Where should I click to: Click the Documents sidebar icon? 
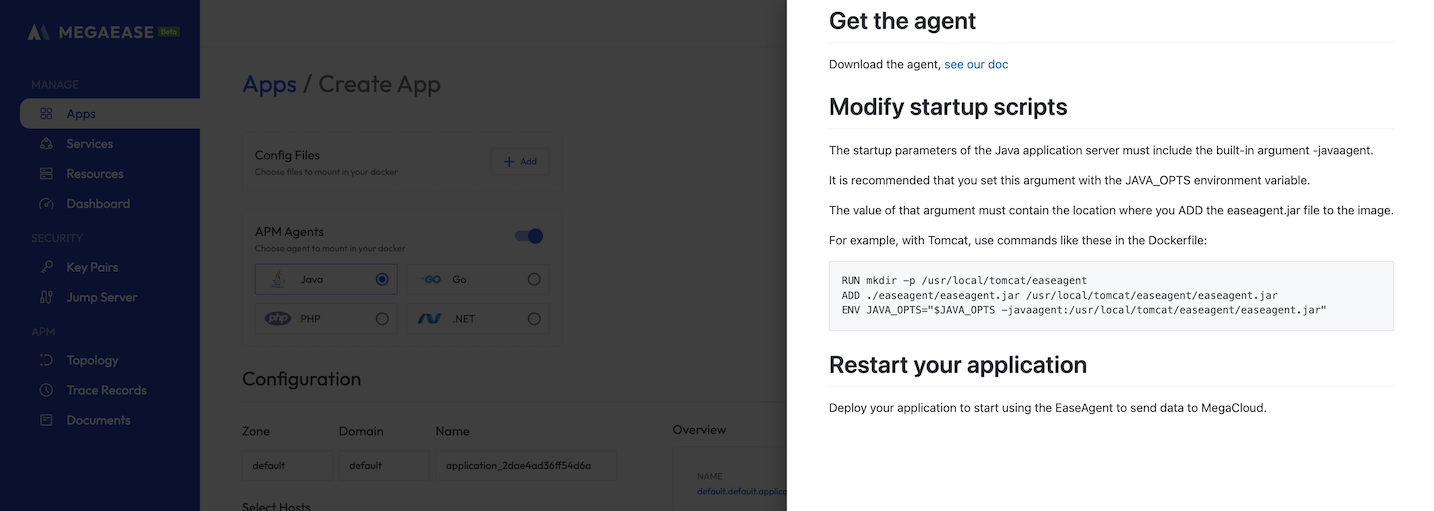point(46,420)
